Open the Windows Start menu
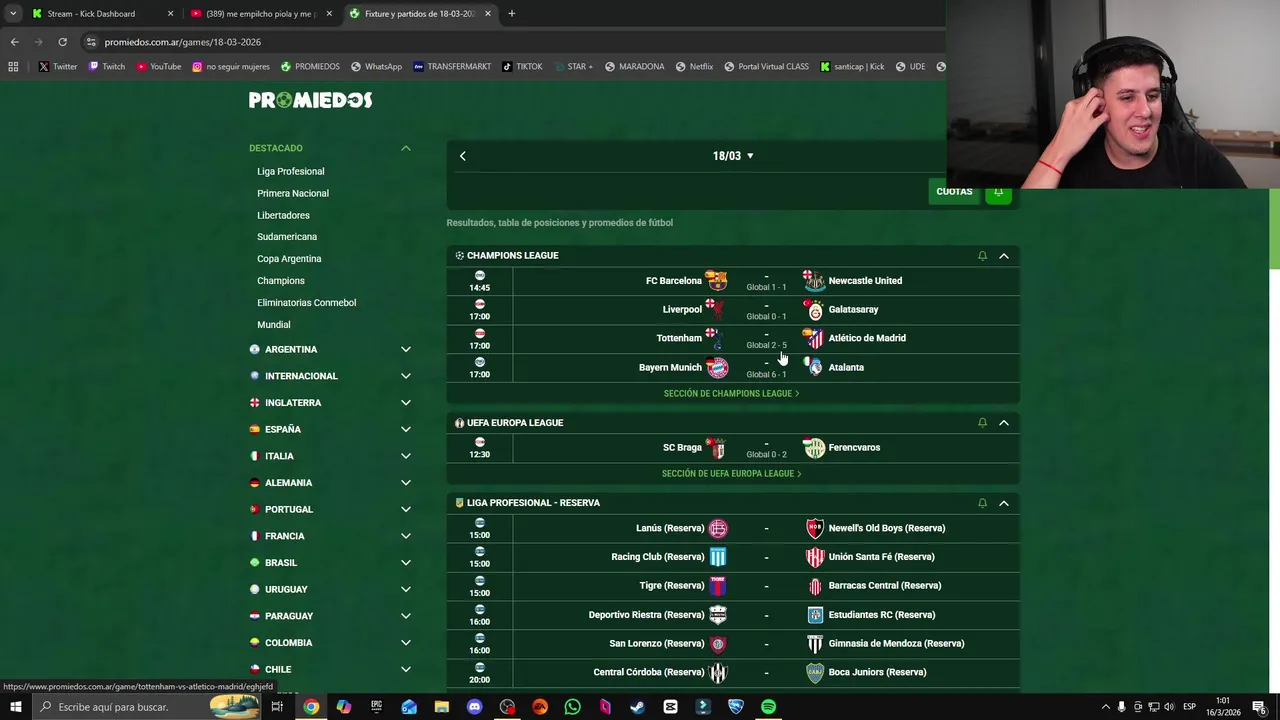The image size is (1280, 720). [15, 707]
